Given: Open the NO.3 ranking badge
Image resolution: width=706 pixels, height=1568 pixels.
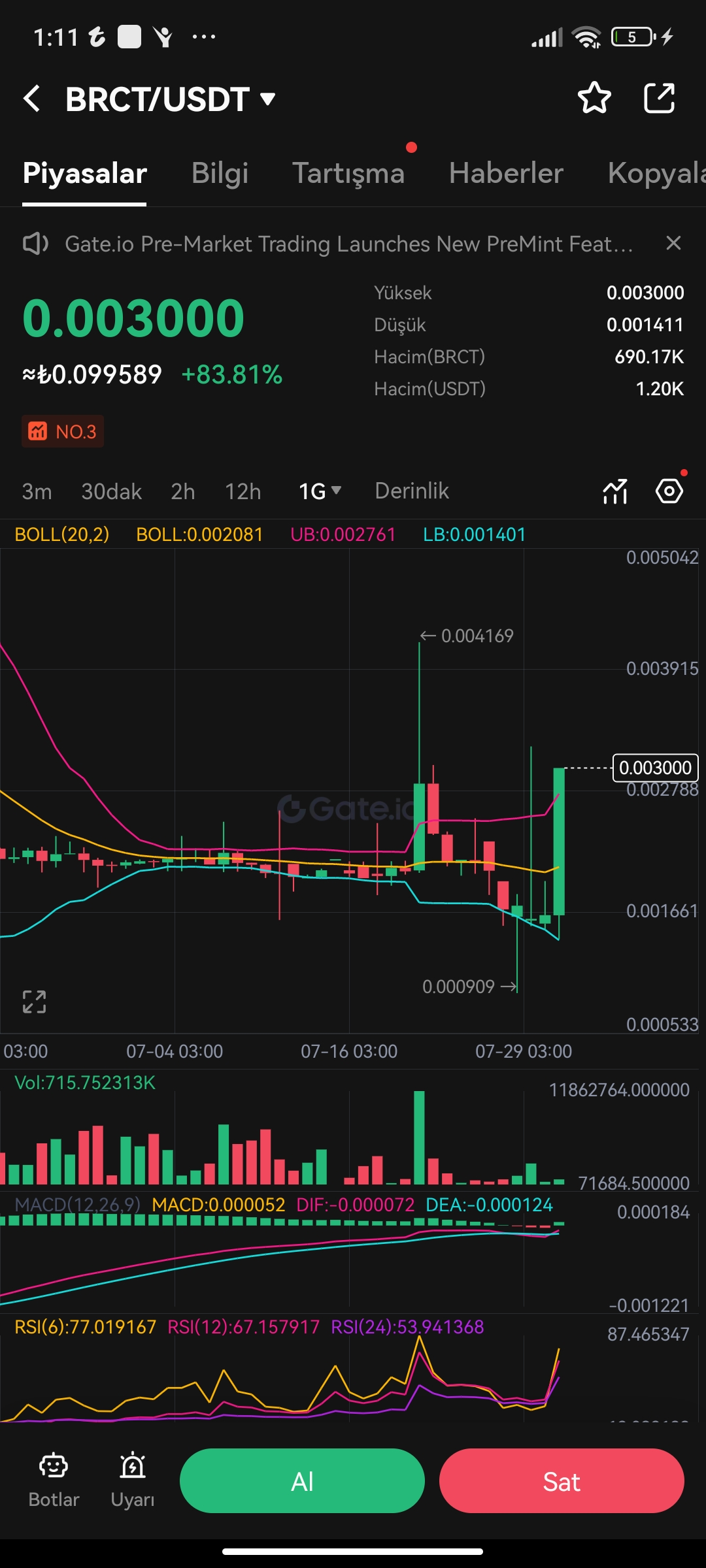Looking at the screenshot, I should (x=63, y=431).
